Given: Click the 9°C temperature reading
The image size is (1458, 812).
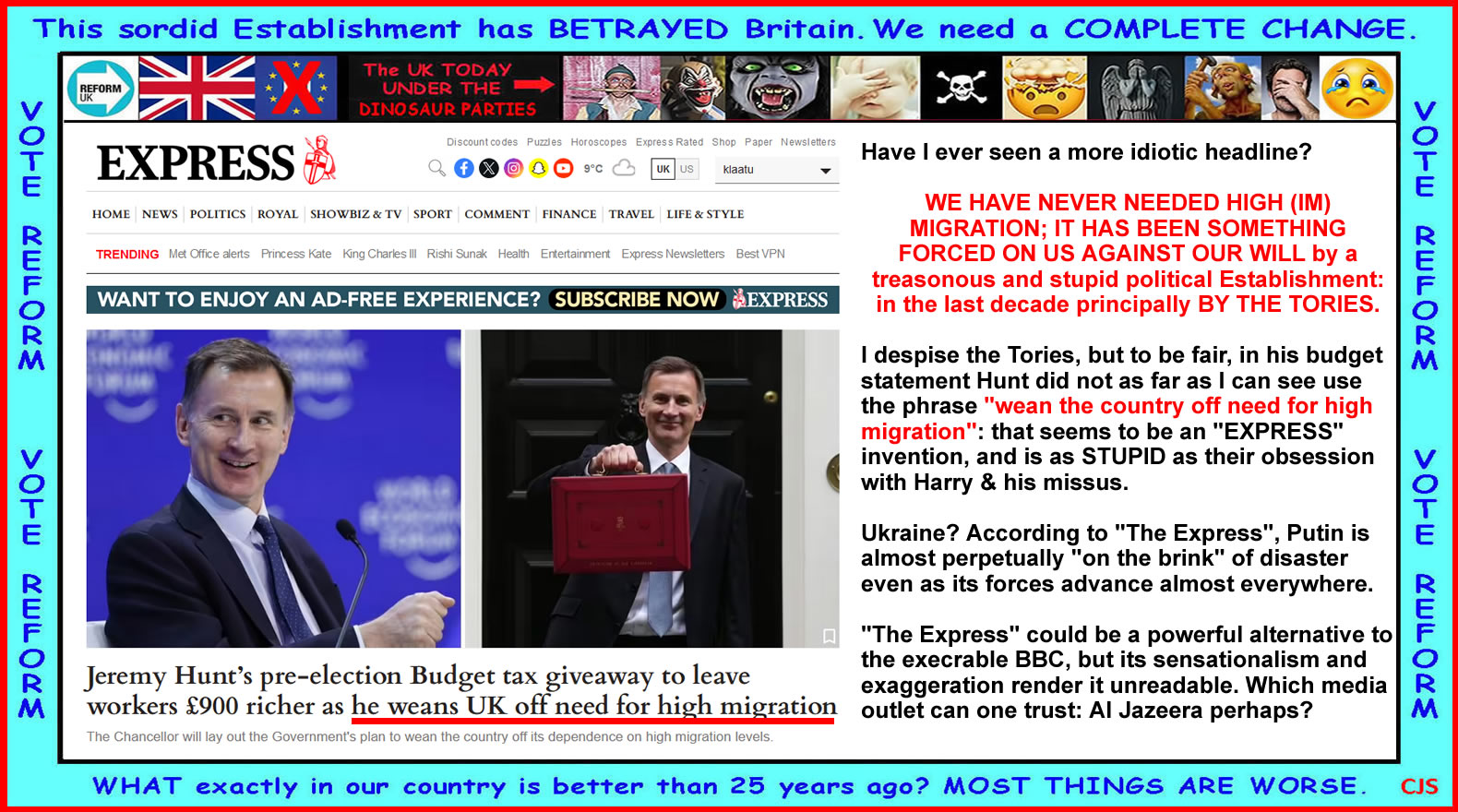Looking at the screenshot, I should pyautogui.click(x=593, y=169).
